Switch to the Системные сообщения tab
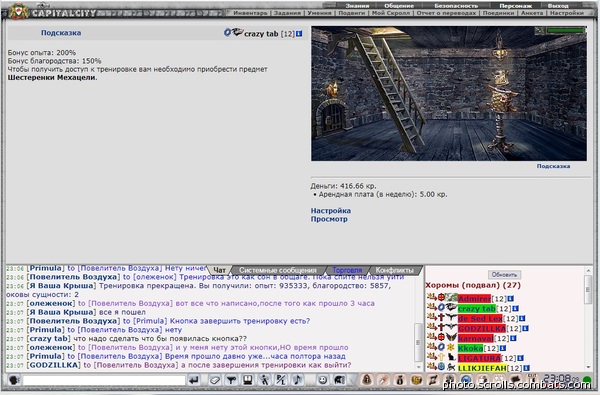The height and width of the screenshot is (395, 600). click(x=277, y=270)
